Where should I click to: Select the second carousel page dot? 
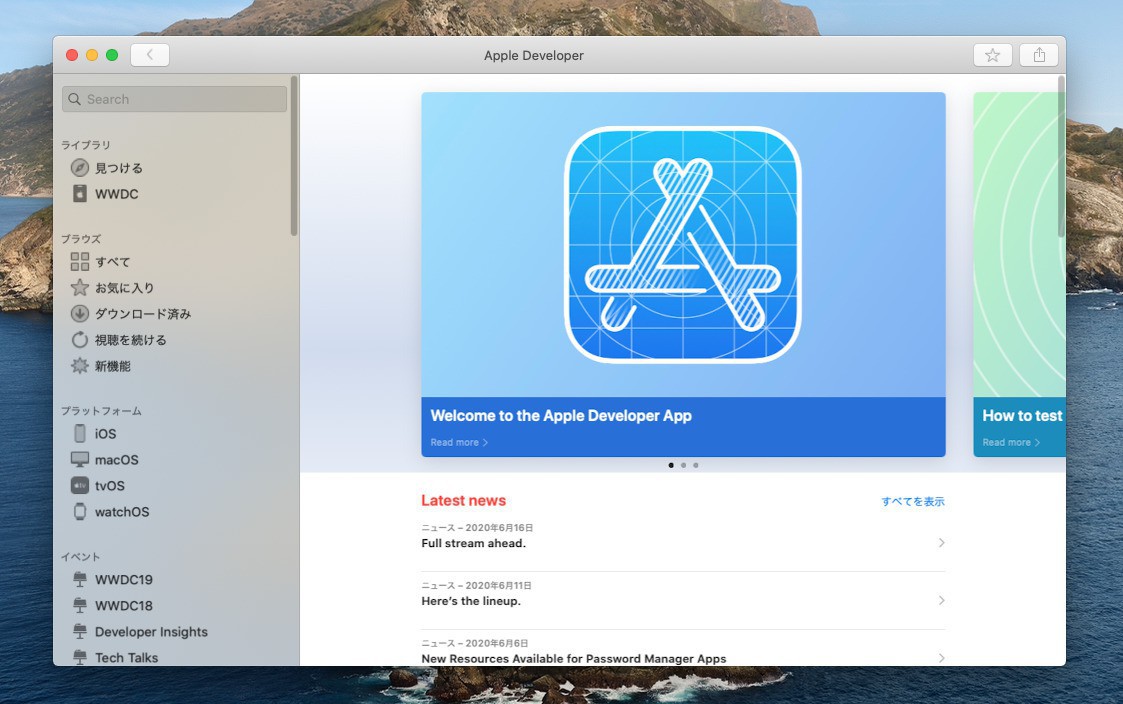683,466
